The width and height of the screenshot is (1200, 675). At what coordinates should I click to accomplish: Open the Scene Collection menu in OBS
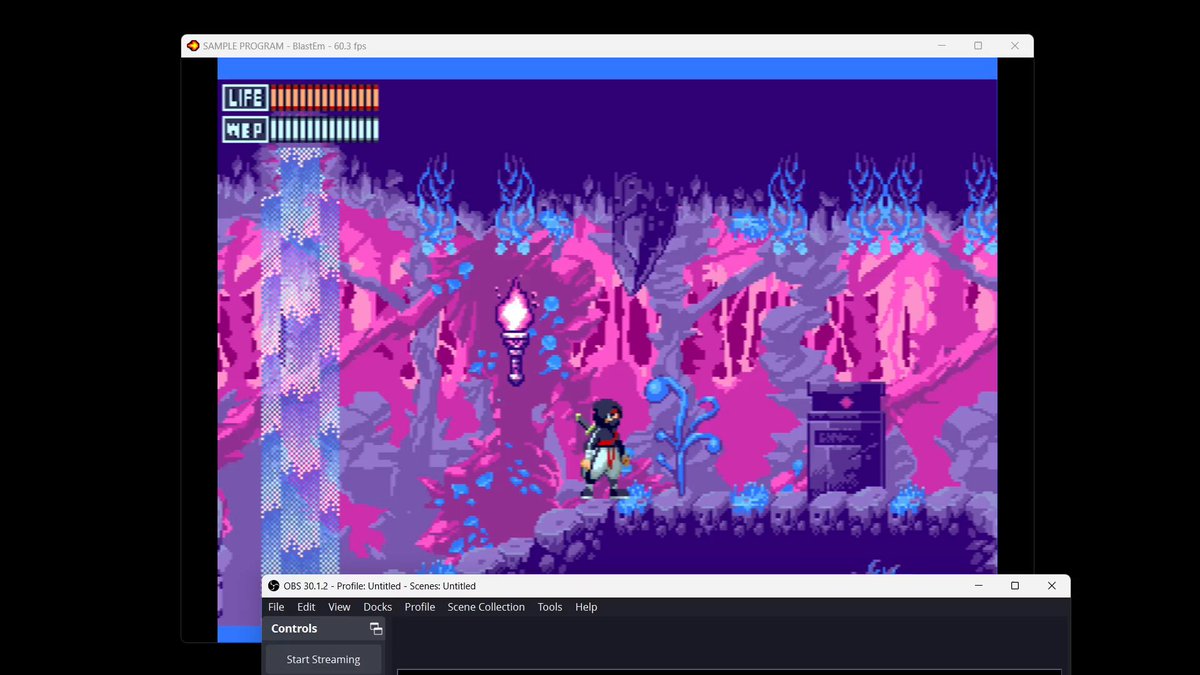coord(486,607)
